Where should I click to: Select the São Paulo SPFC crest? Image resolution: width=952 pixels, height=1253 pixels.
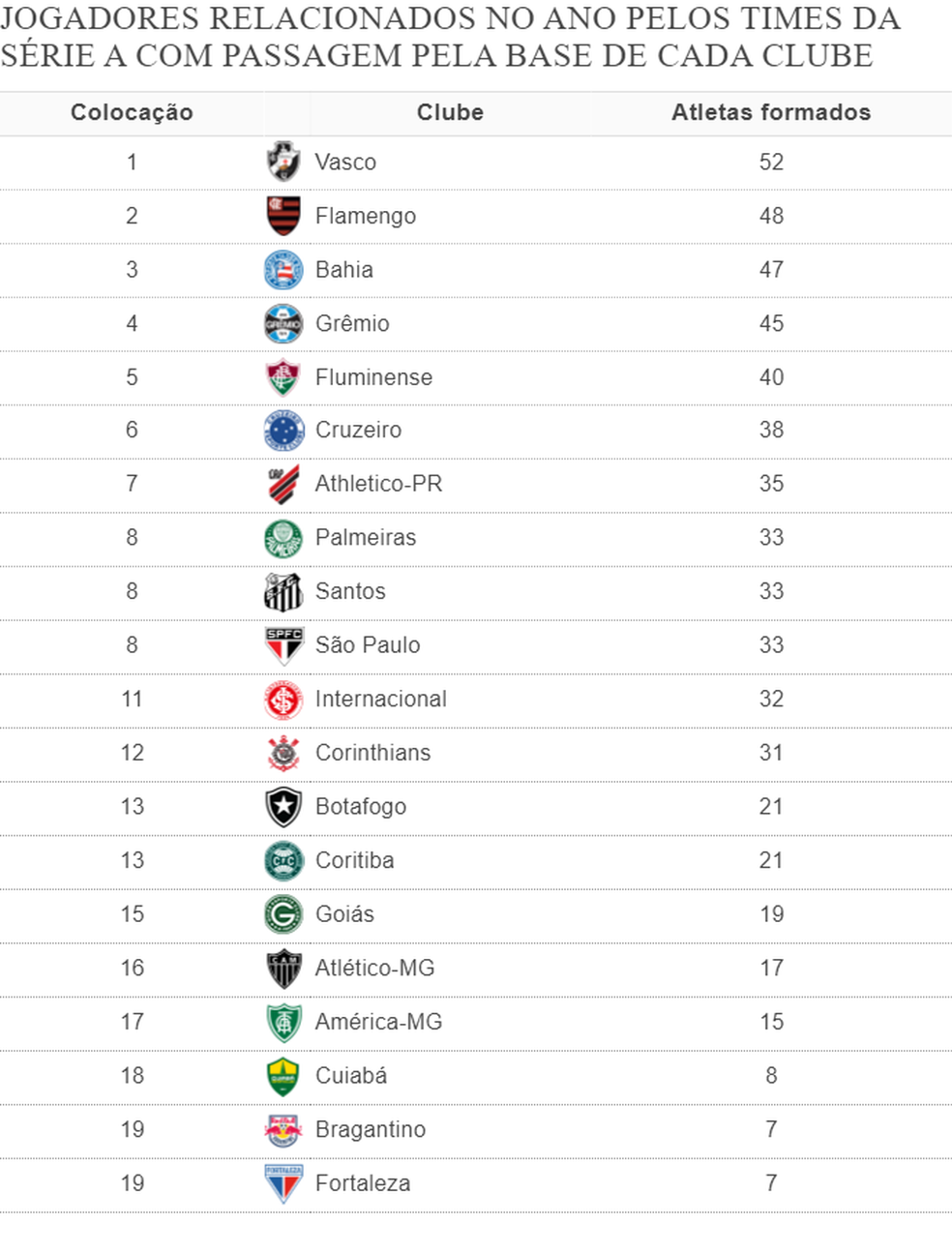[x=283, y=645]
